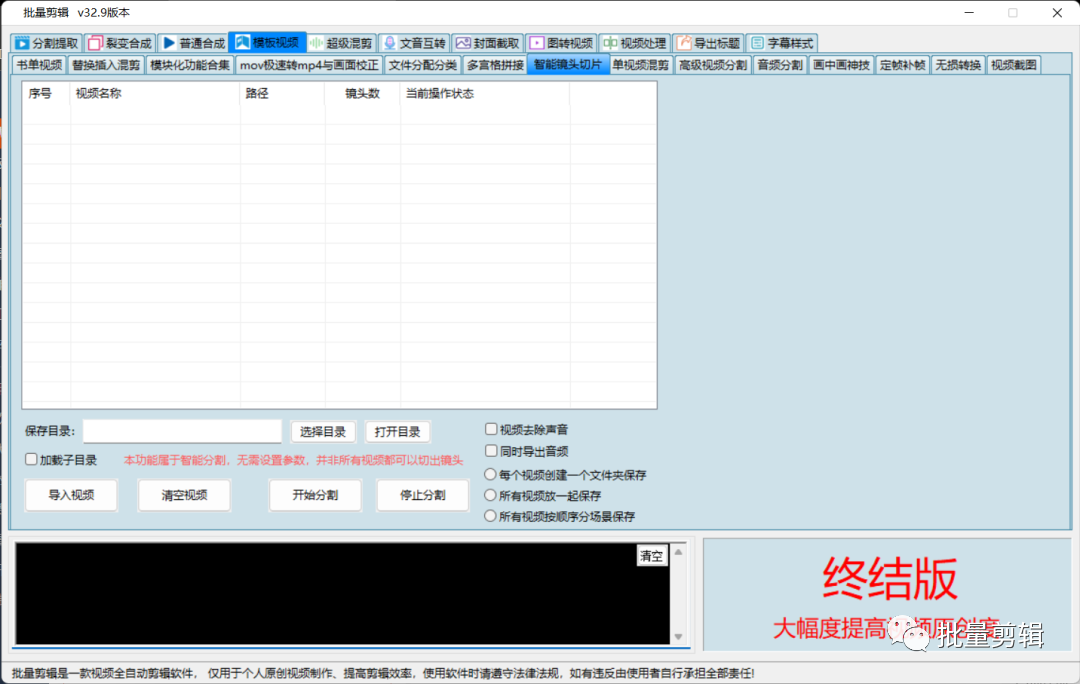This screenshot has width=1080, height=684.
Task: Tick the 同时导出音频 checkbox
Action: click(x=491, y=452)
